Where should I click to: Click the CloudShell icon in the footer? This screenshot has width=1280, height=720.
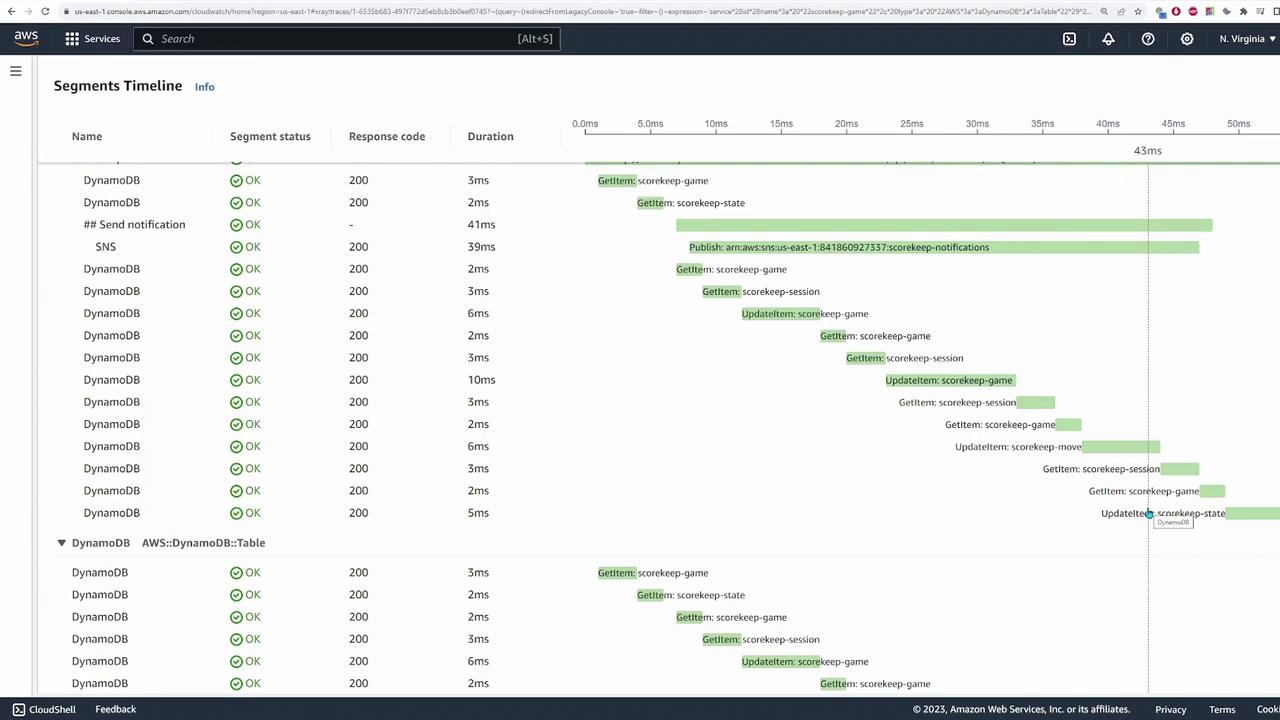[19, 709]
